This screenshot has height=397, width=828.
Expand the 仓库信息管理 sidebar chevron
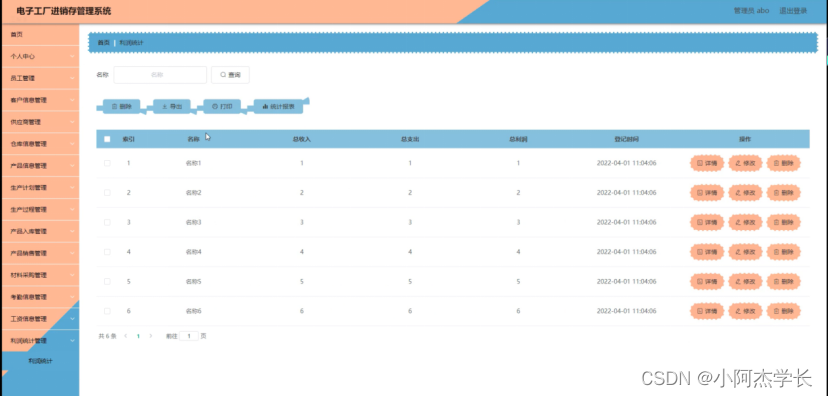point(72,144)
